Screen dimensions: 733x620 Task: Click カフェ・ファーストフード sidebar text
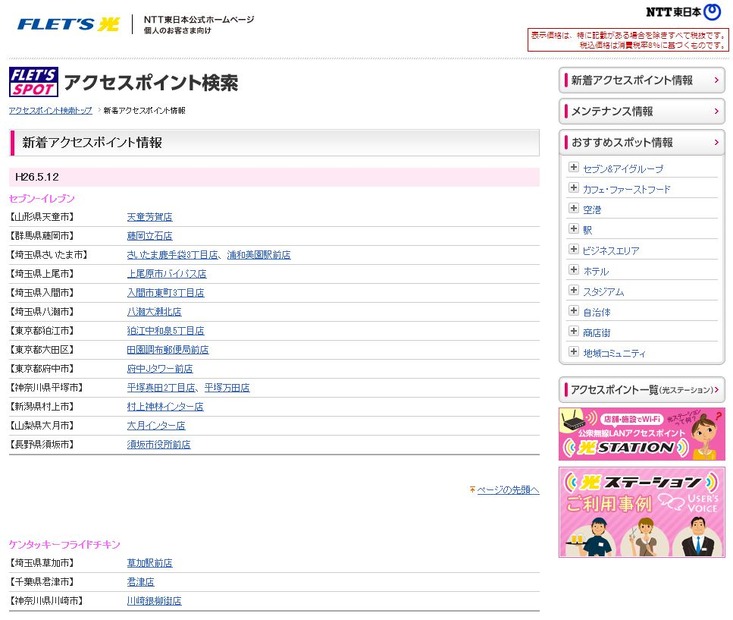(x=626, y=189)
